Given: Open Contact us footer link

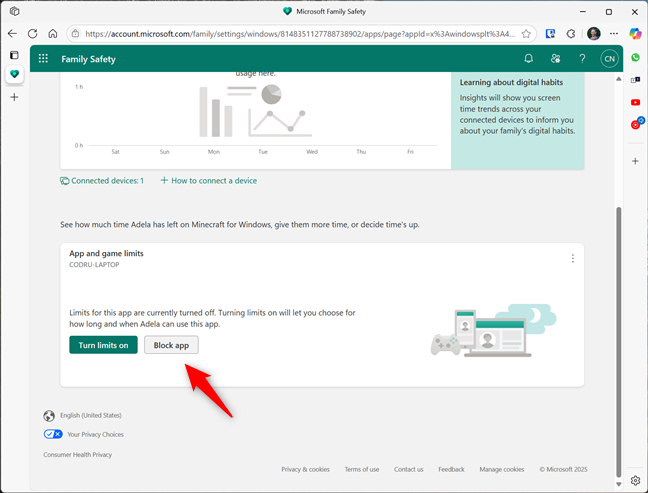Looking at the screenshot, I should point(408,469).
